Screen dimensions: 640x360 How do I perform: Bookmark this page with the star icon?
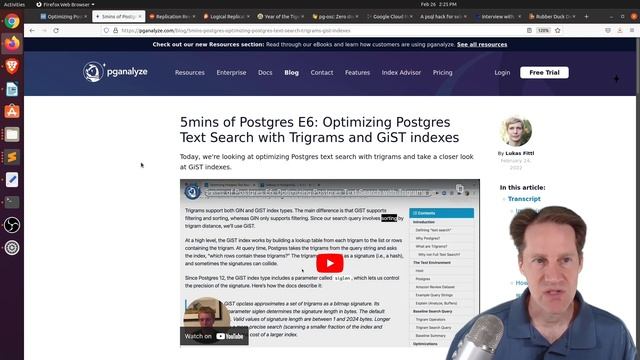click(558, 31)
